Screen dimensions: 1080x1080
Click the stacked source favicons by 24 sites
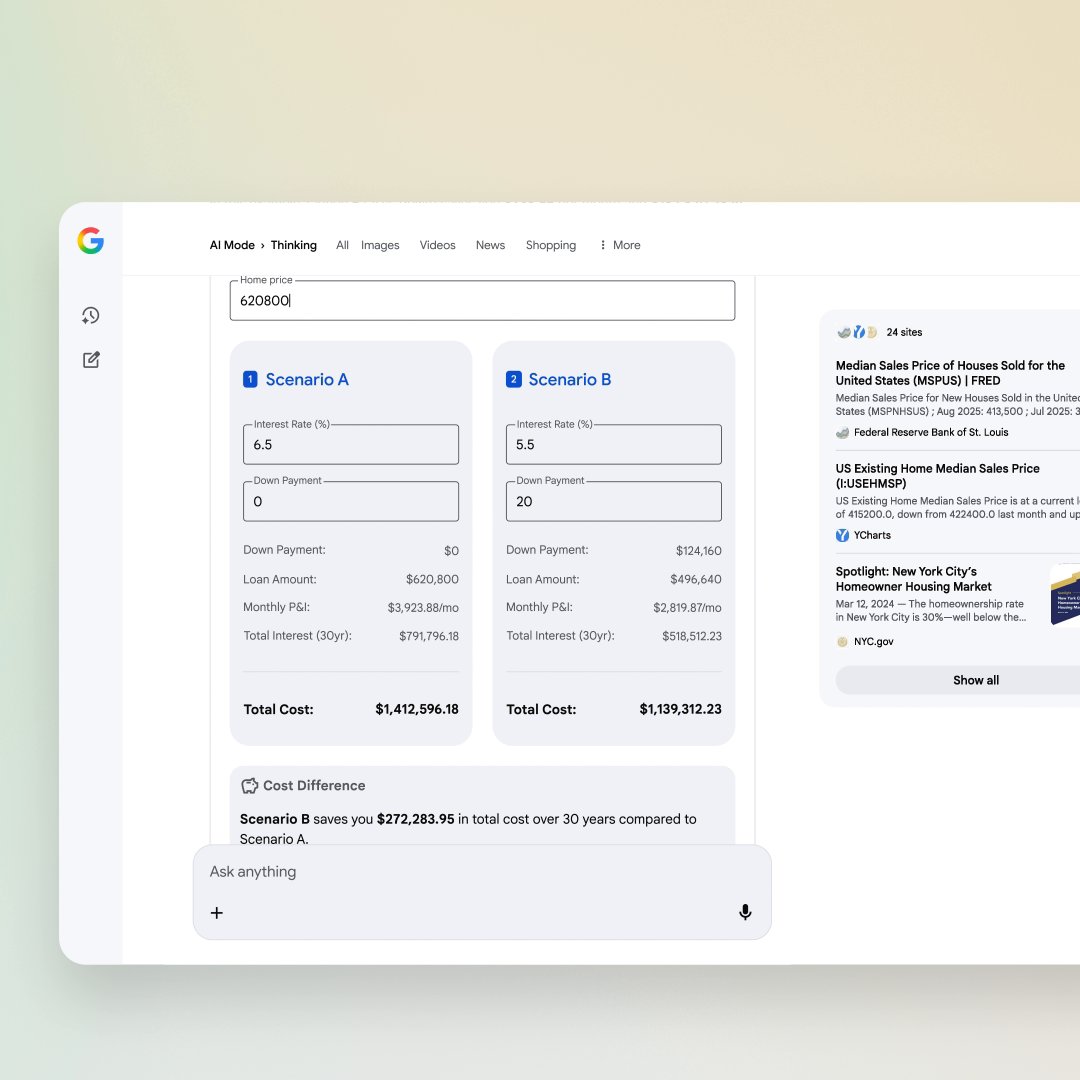point(857,332)
